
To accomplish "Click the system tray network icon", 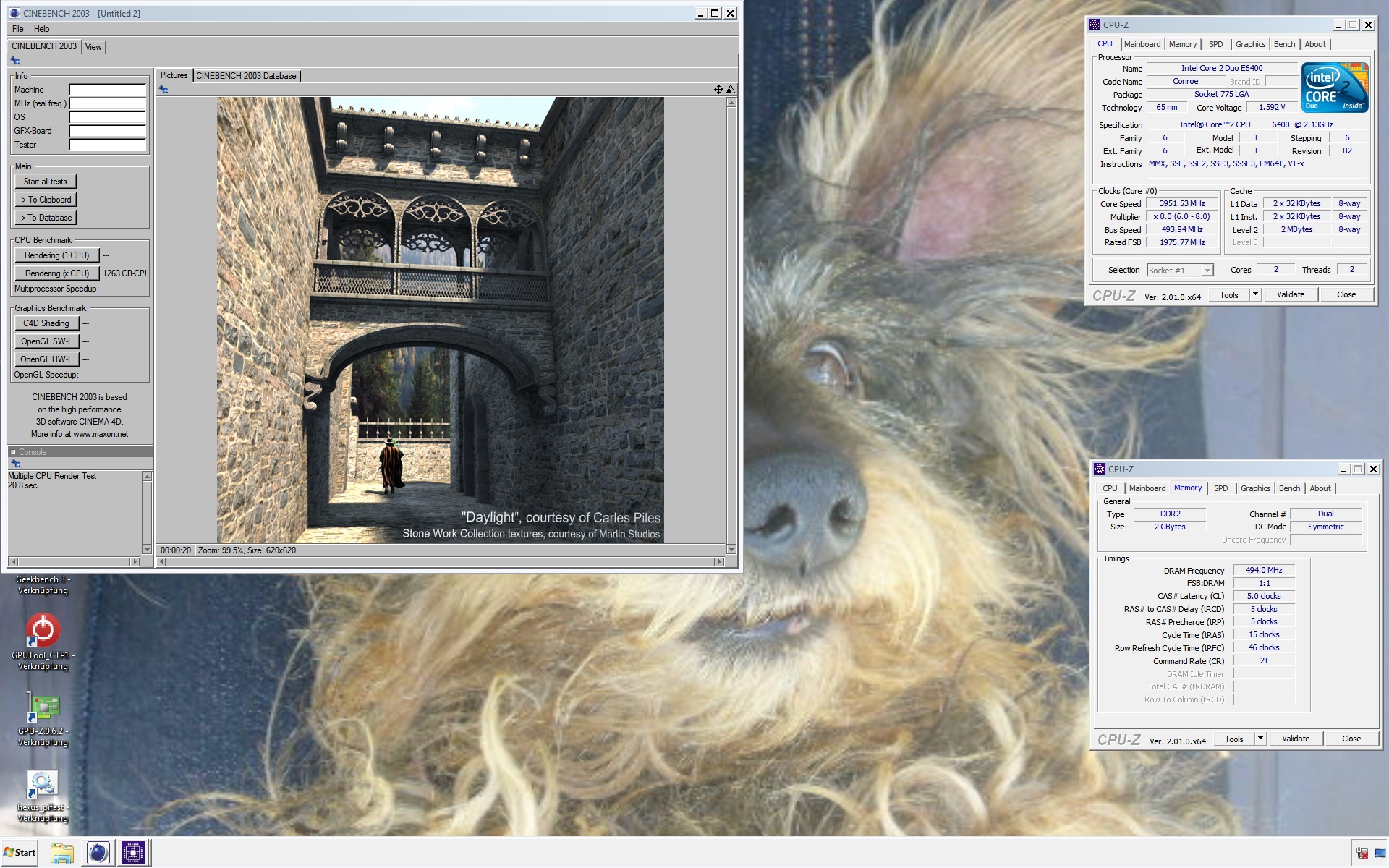I will pos(1362,854).
